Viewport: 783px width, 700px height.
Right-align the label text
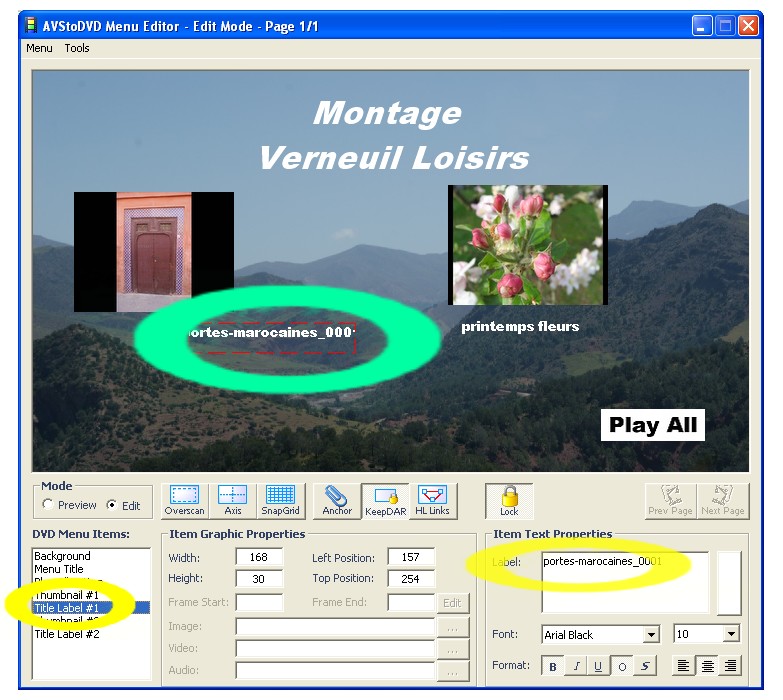point(731,666)
